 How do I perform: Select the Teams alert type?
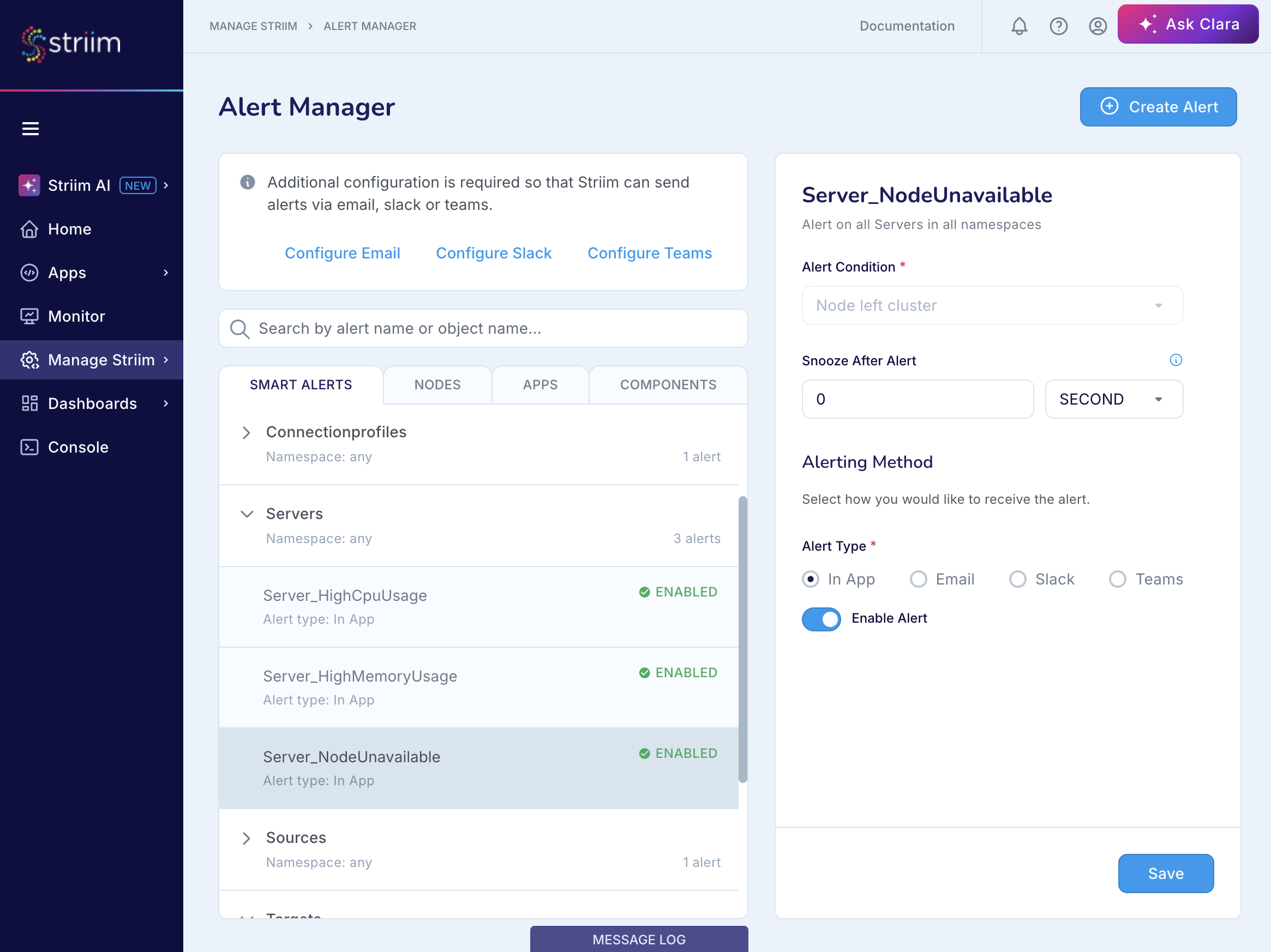[1117, 580]
